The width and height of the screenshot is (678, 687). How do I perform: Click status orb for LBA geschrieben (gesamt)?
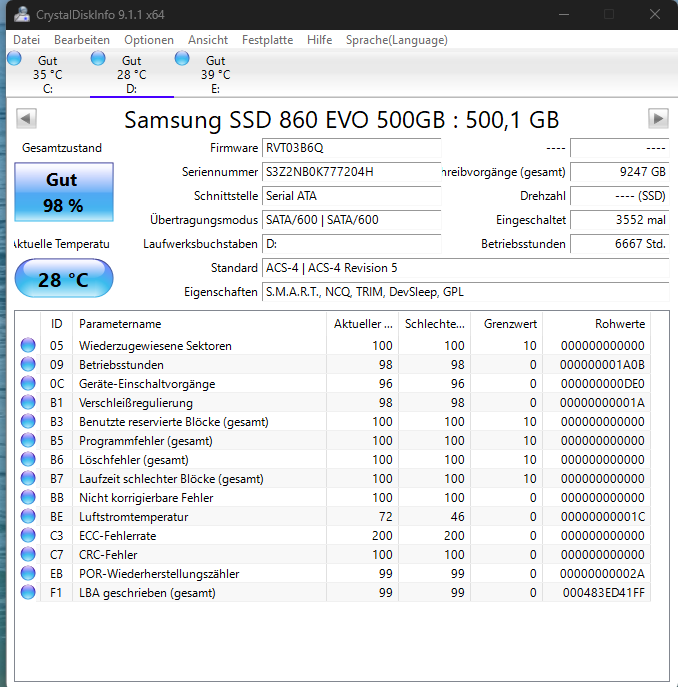click(28, 592)
